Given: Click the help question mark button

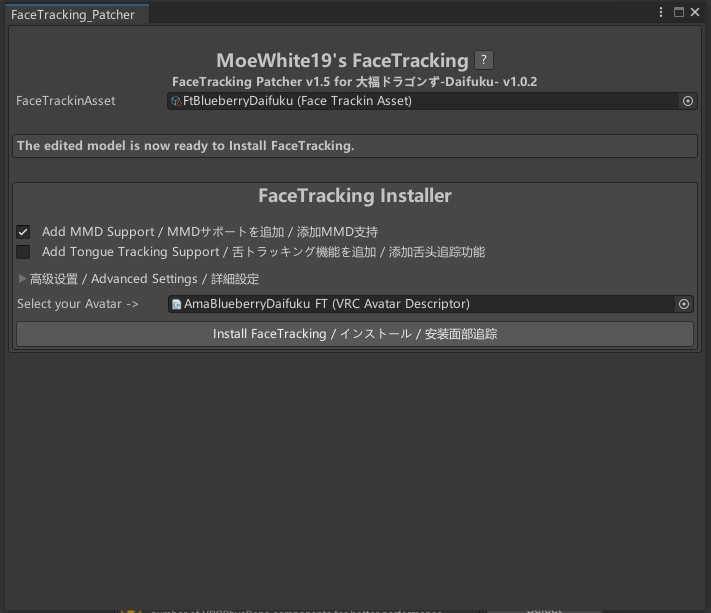Looking at the screenshot, I should 484,60.
